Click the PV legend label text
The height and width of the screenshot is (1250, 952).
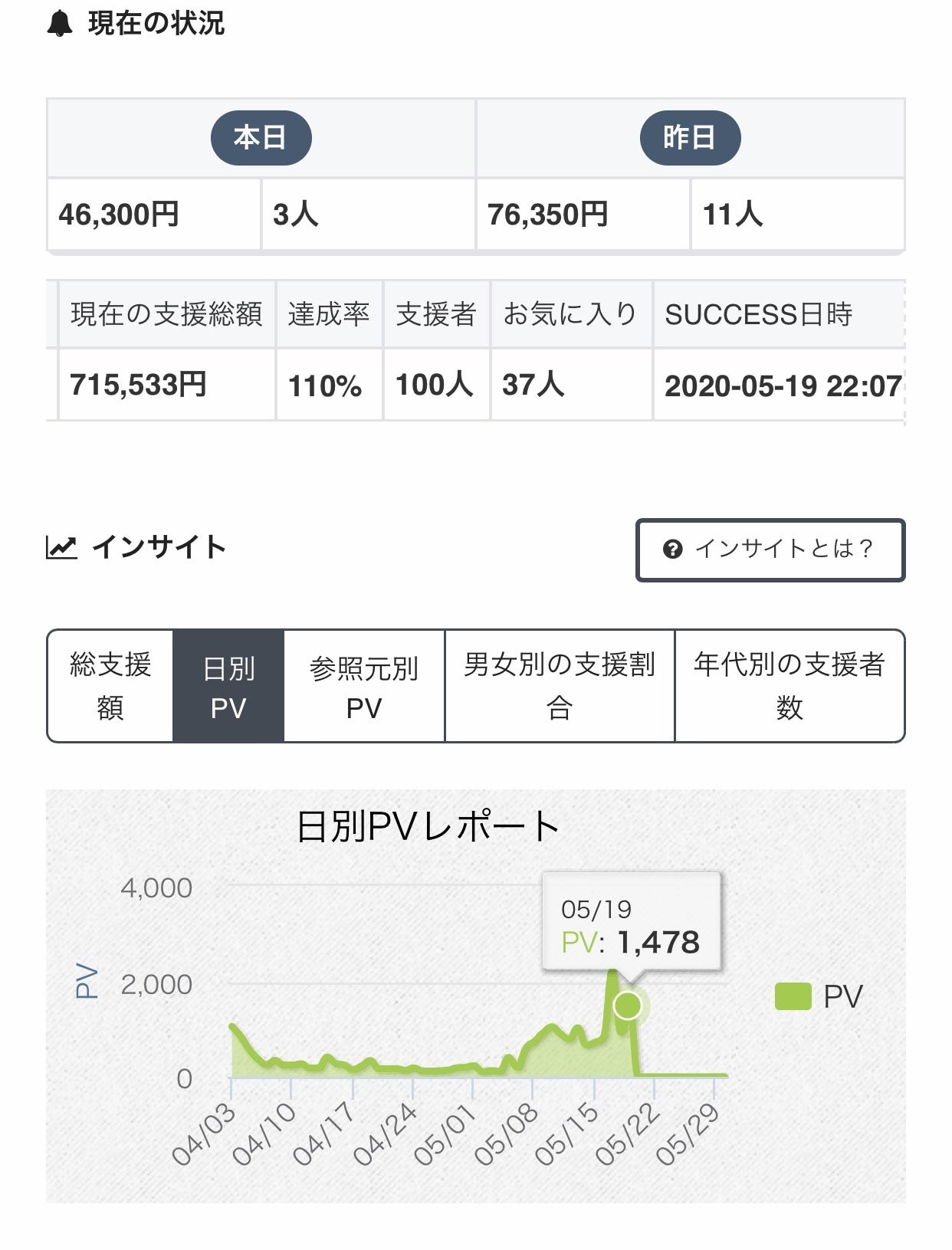[842, 996]
